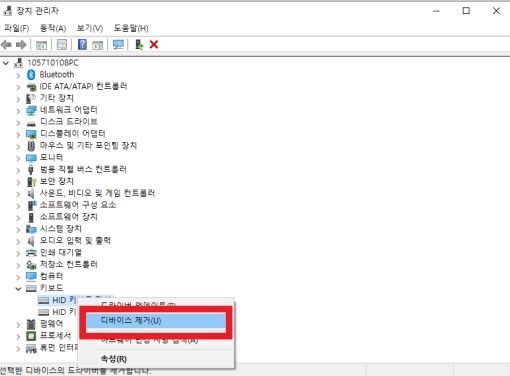Choose 디바이스 제거(U) in the context menu
Image resolution: width=510 pixels, height=376 pixels.
(x=156, y=321)
